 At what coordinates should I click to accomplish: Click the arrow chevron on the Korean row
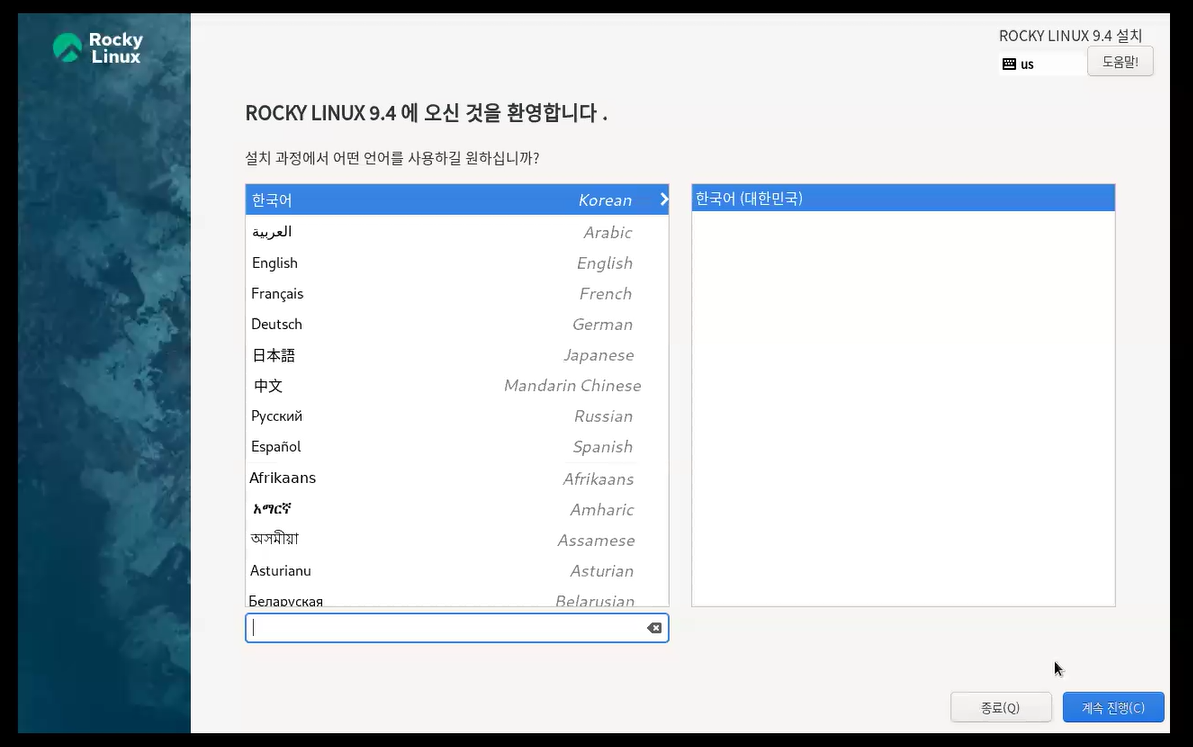pyautogui.click(x=663, y=199)
